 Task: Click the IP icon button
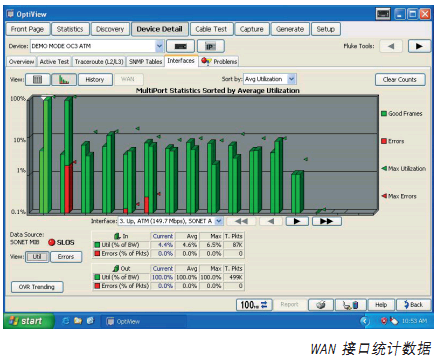pyautogui.click(x=210, y=46)
